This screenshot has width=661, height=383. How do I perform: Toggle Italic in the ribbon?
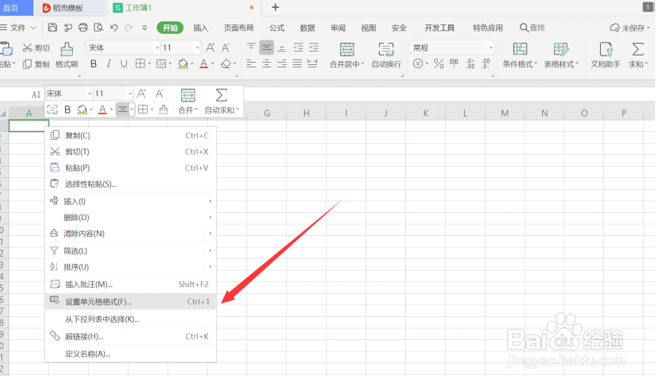click(x=109, y=64)
